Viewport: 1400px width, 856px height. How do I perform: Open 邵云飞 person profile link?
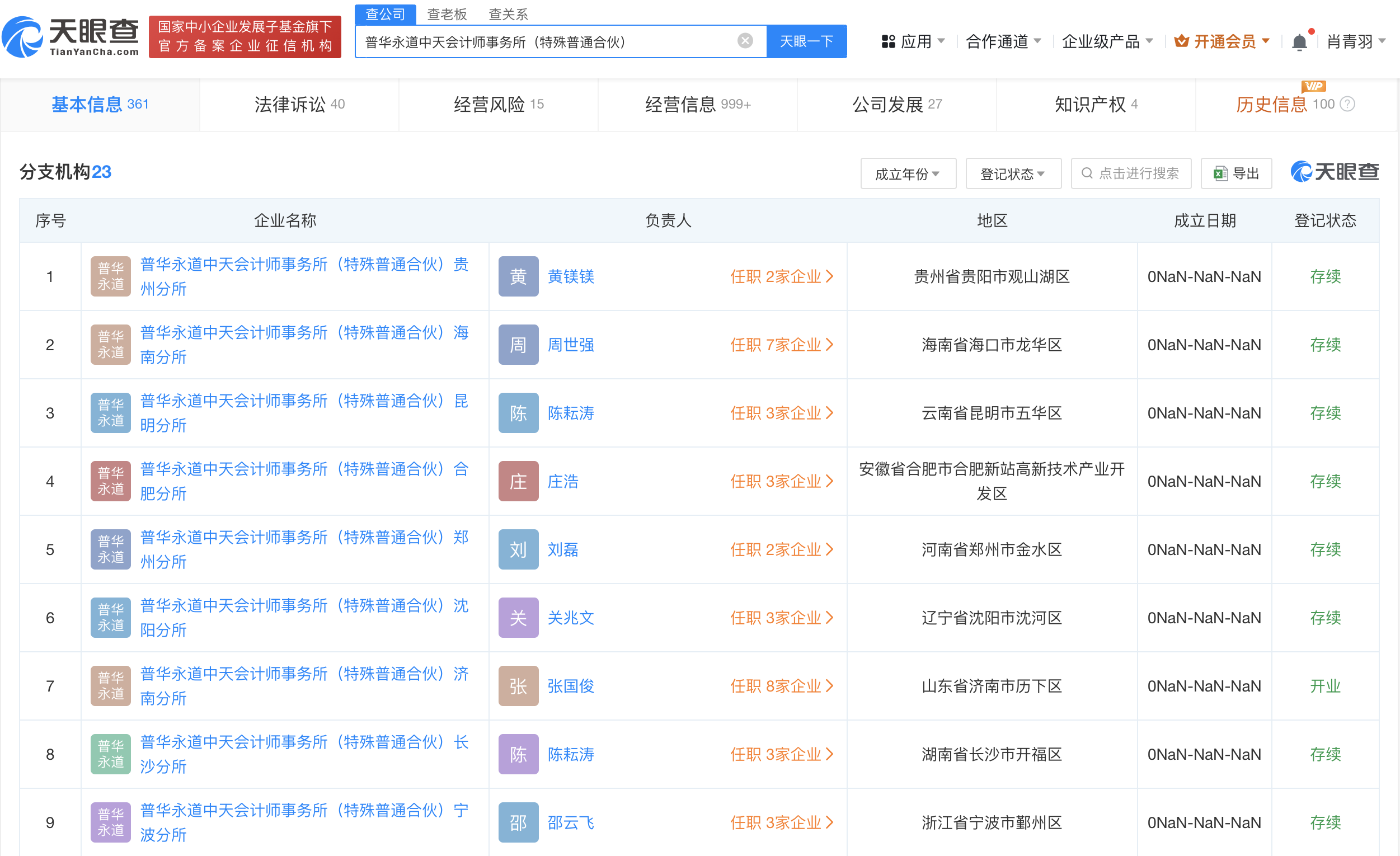[571, 822]
